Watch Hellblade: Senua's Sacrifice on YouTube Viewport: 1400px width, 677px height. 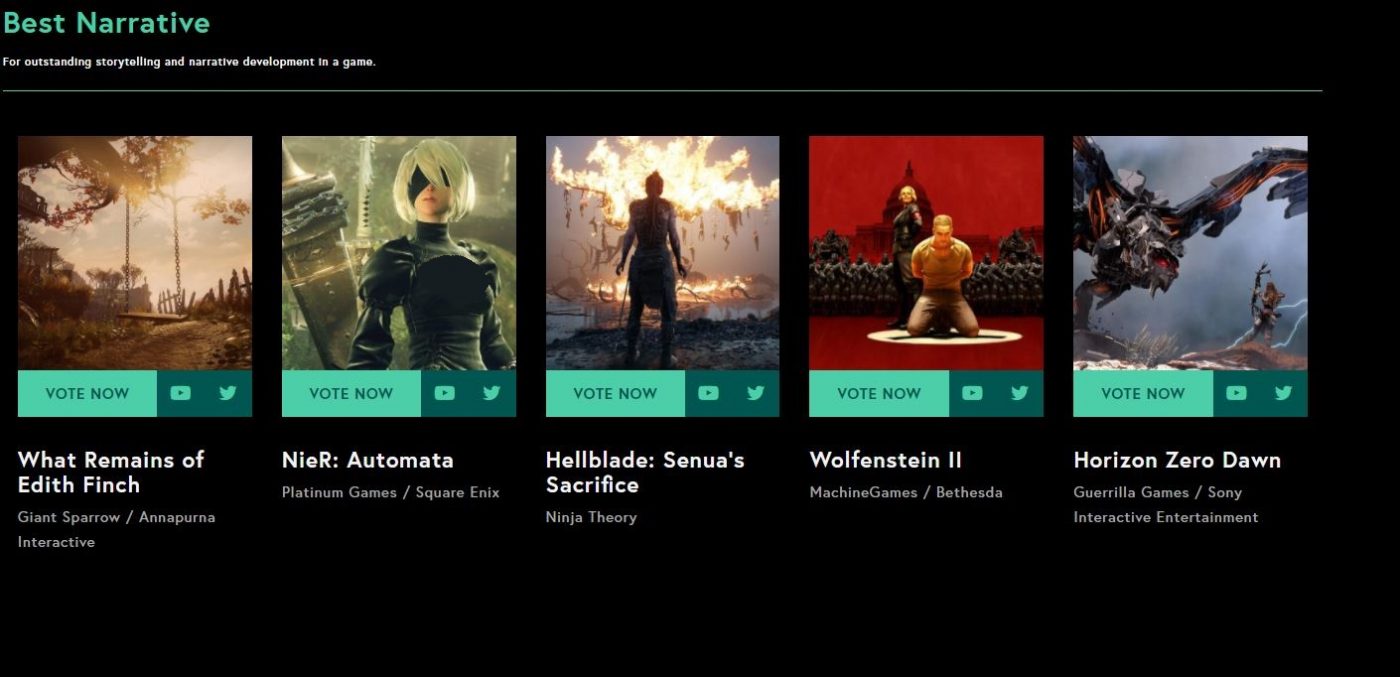[x=708, y=393]
